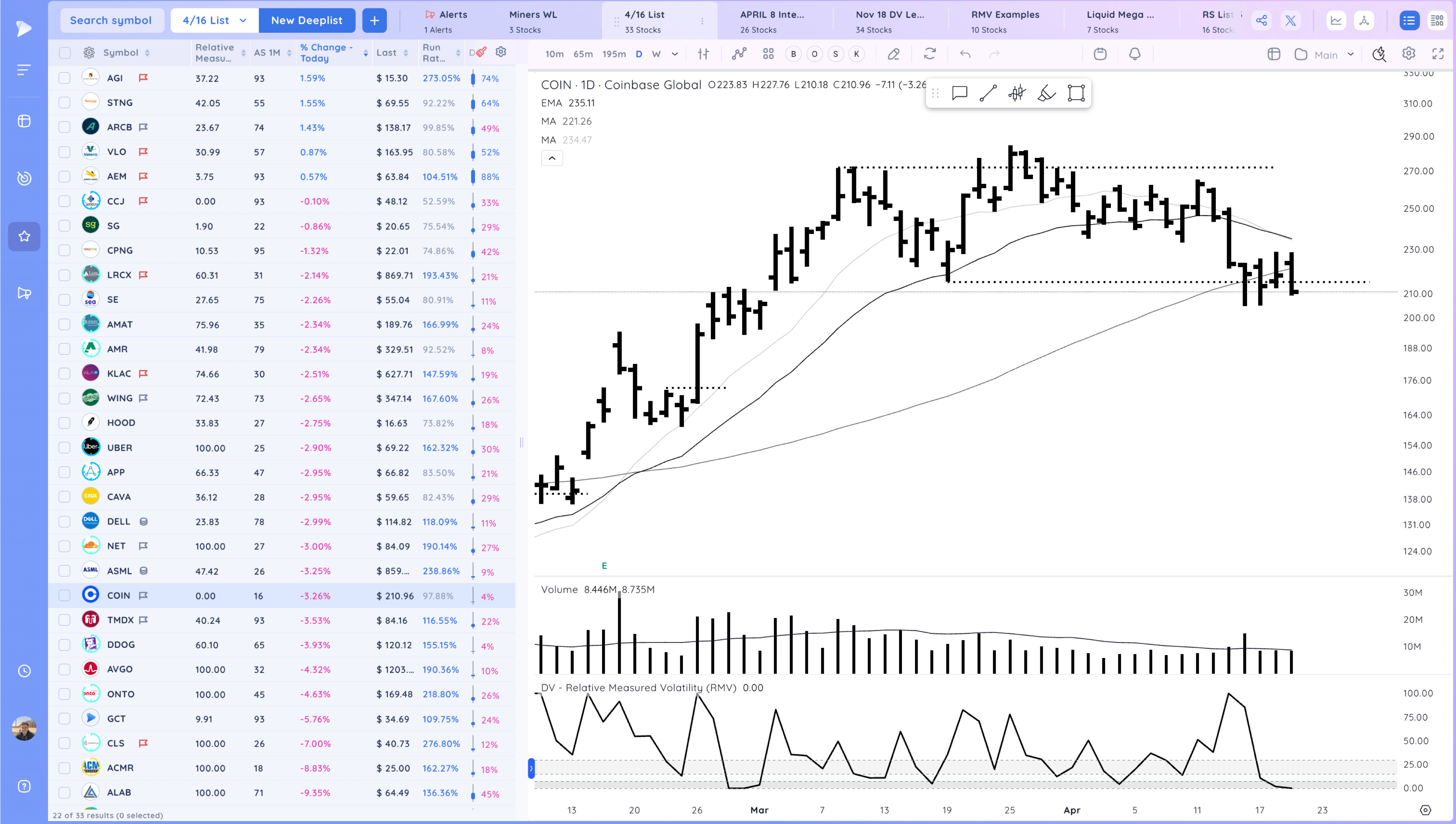Check the ALAB row checkbox
This screenshot has width=1456, height=824.
click(x=64, y=792)
